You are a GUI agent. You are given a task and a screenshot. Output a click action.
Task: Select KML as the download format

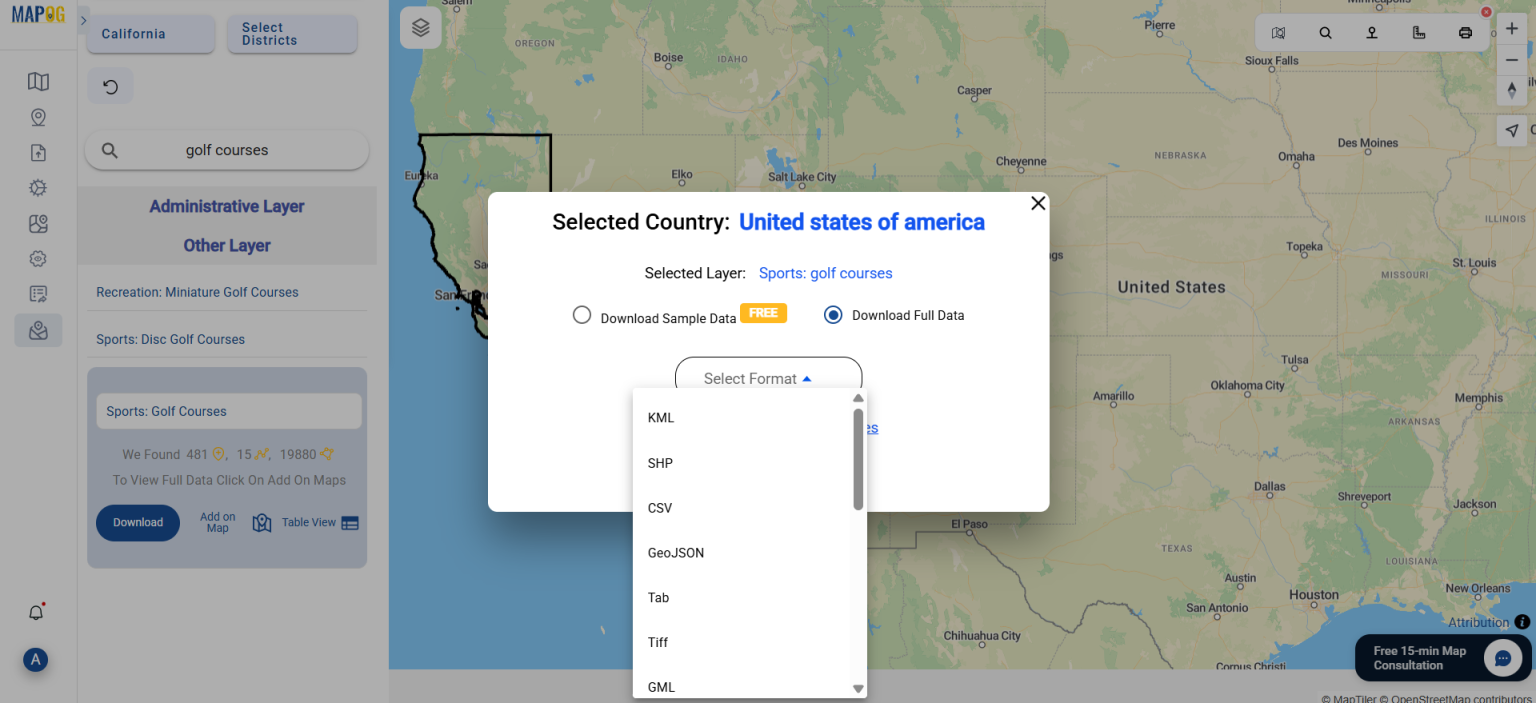661,417
